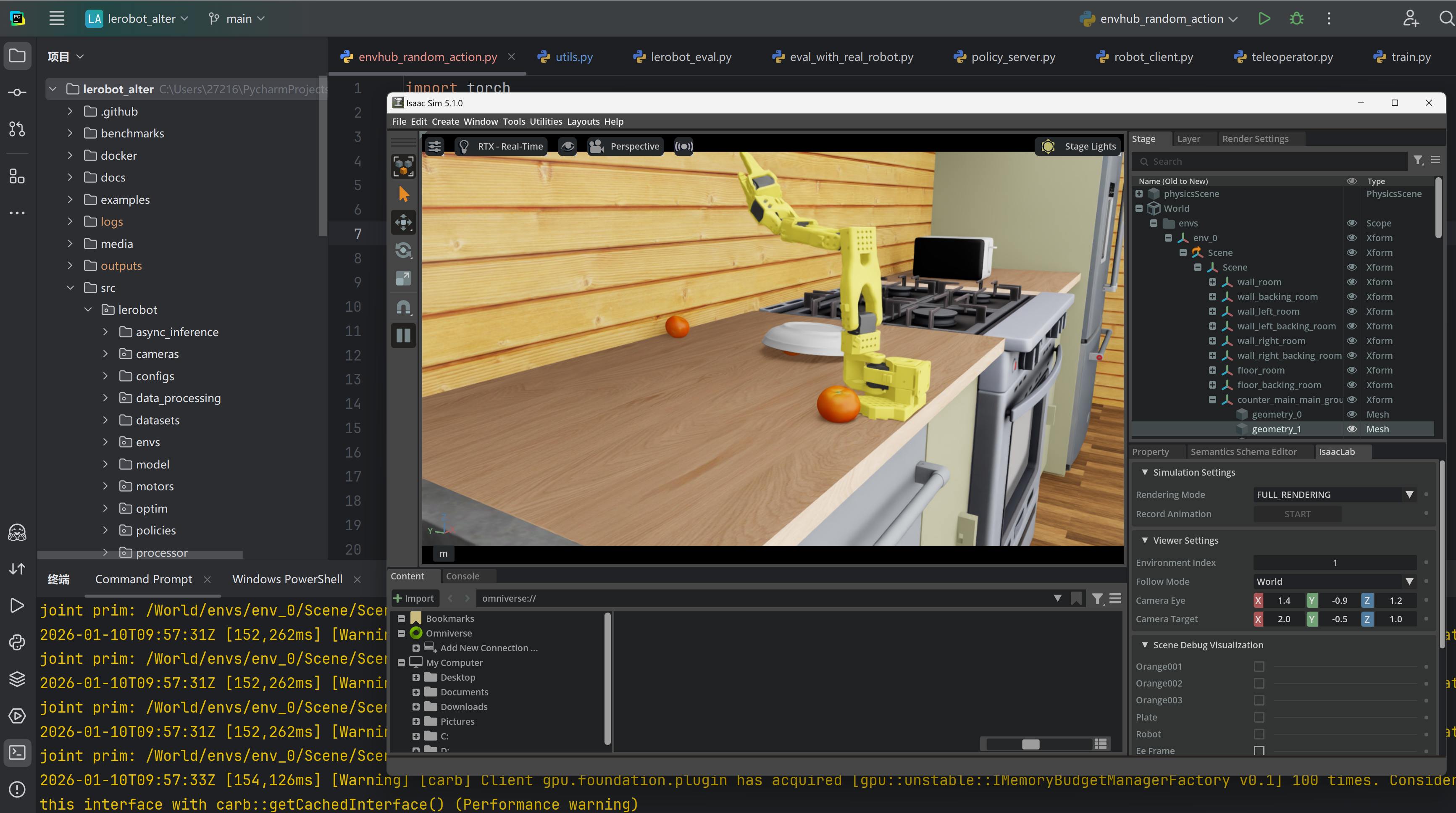Toggle the Snap magnet icon

(x=404, y=307)
